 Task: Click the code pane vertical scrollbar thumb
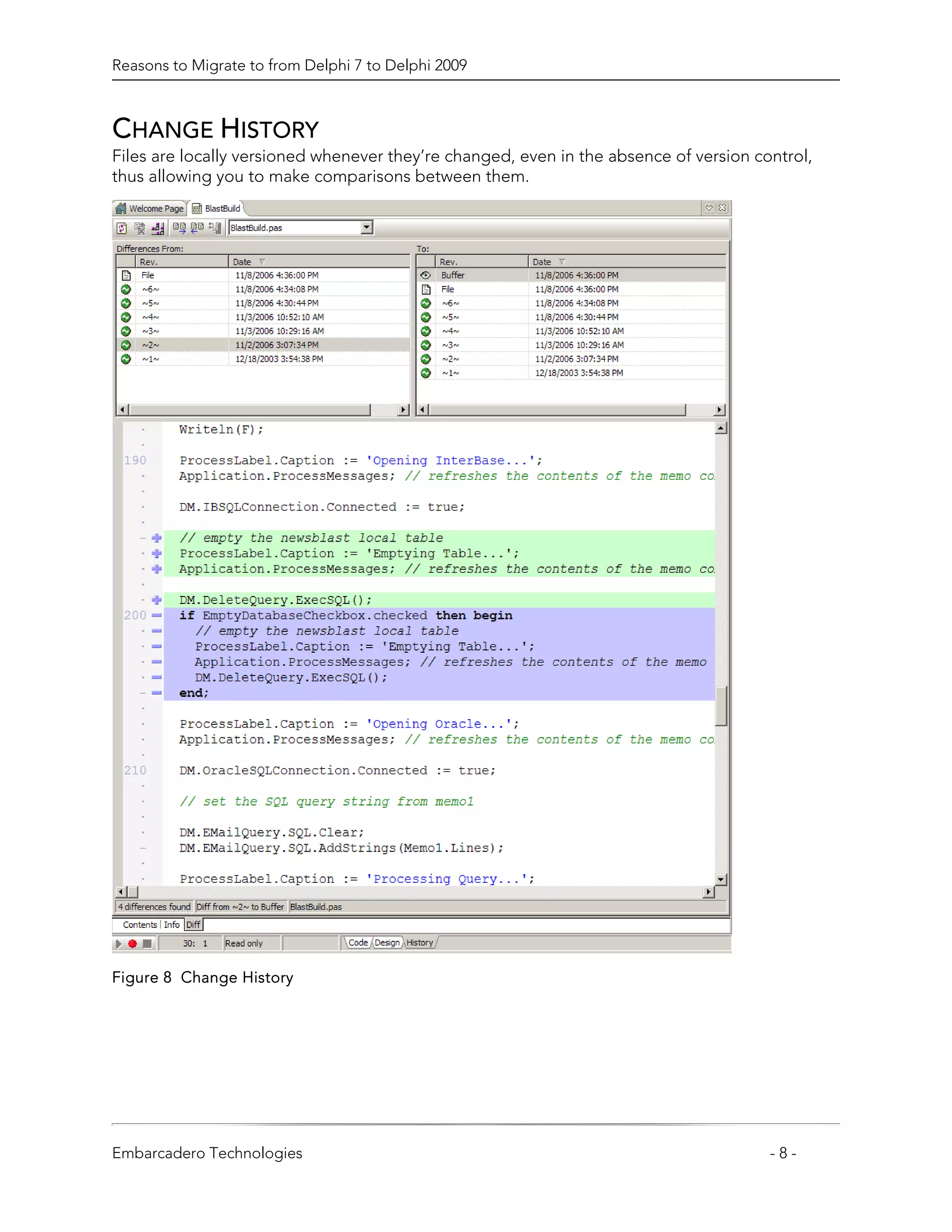pos(721,705)
